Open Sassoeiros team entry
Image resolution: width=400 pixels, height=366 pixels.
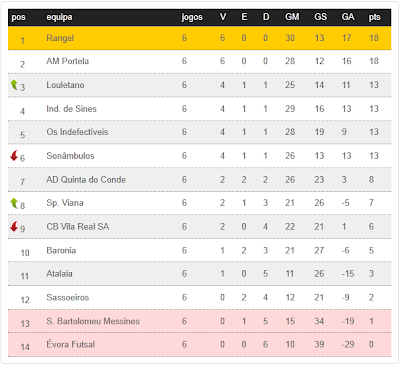[68, 297]
